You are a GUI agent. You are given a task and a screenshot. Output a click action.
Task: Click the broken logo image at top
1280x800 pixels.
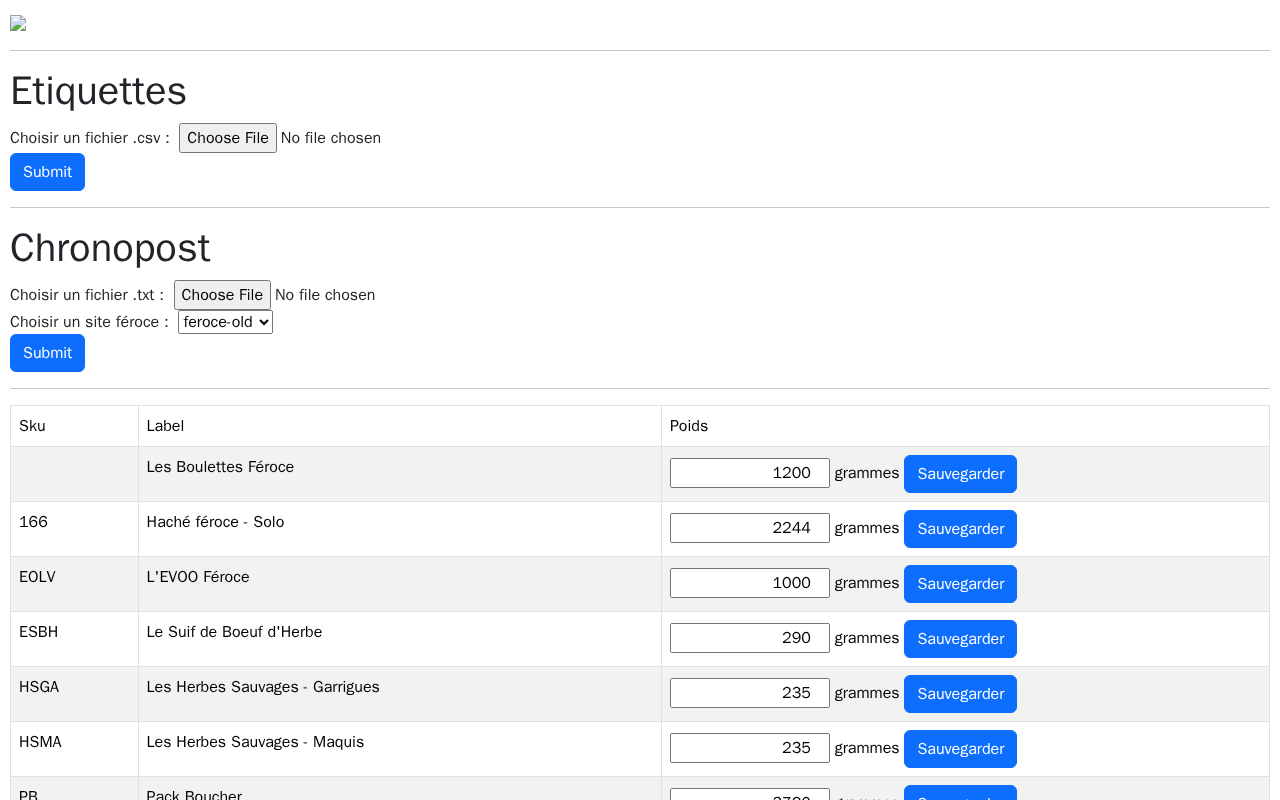(18, 23)
